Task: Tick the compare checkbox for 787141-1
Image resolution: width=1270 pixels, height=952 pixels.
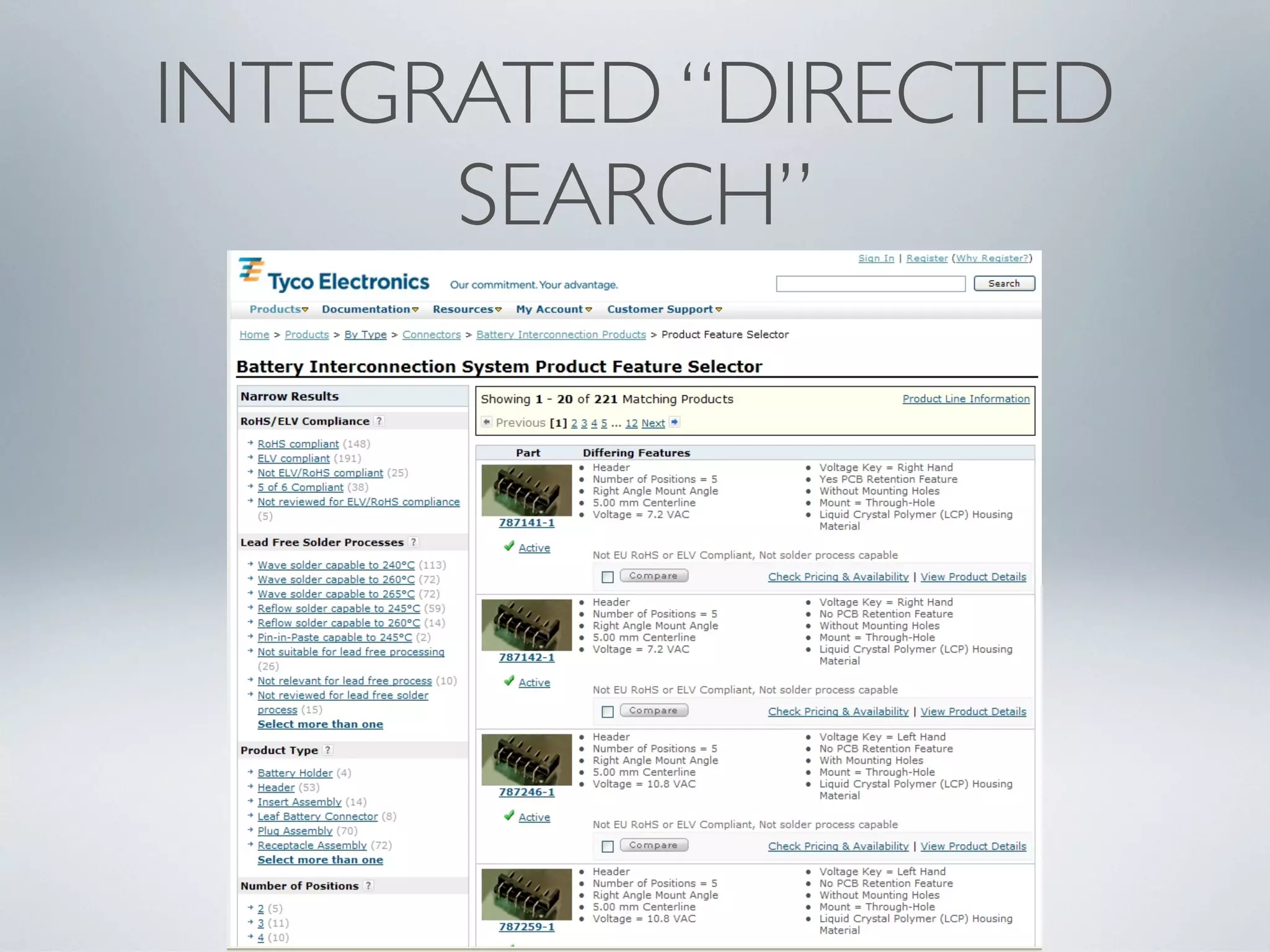Action: click(x=608, y=577)
